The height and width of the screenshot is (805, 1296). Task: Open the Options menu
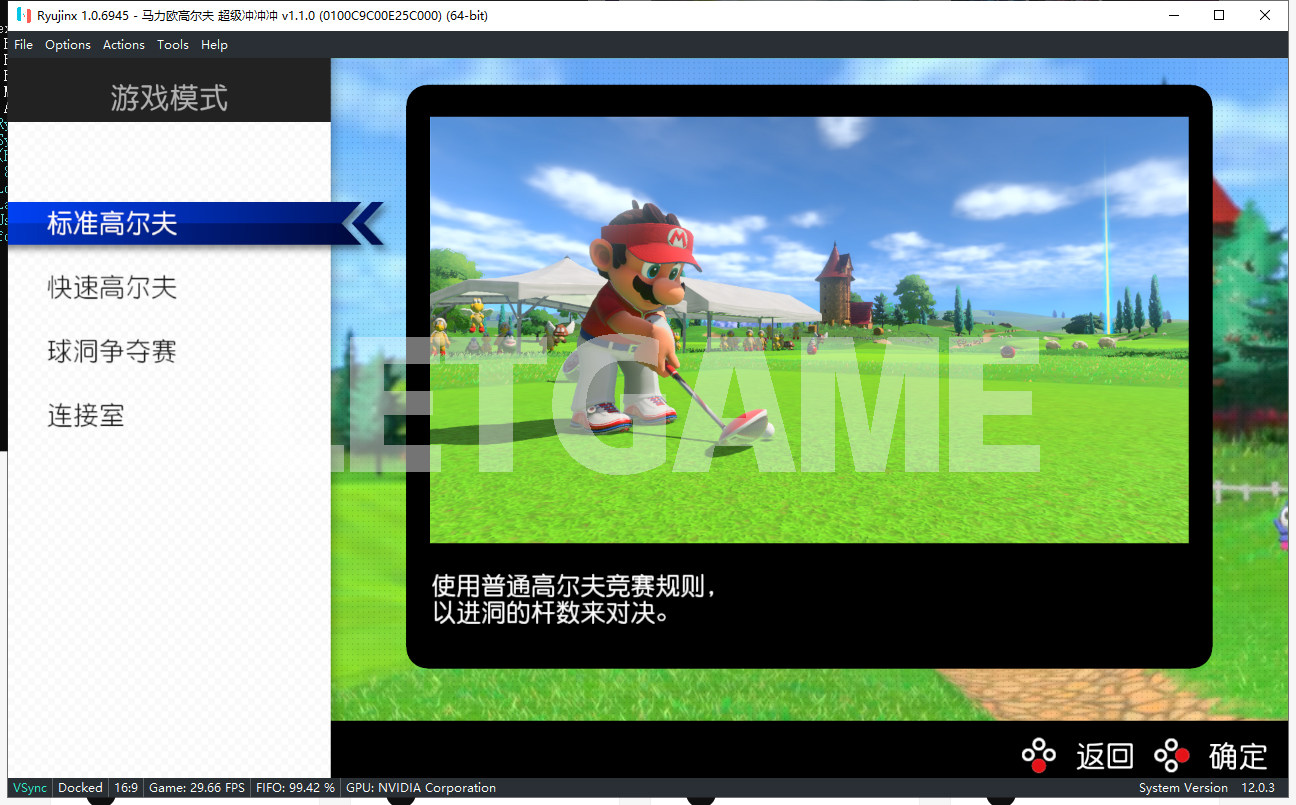coord(68,45)
